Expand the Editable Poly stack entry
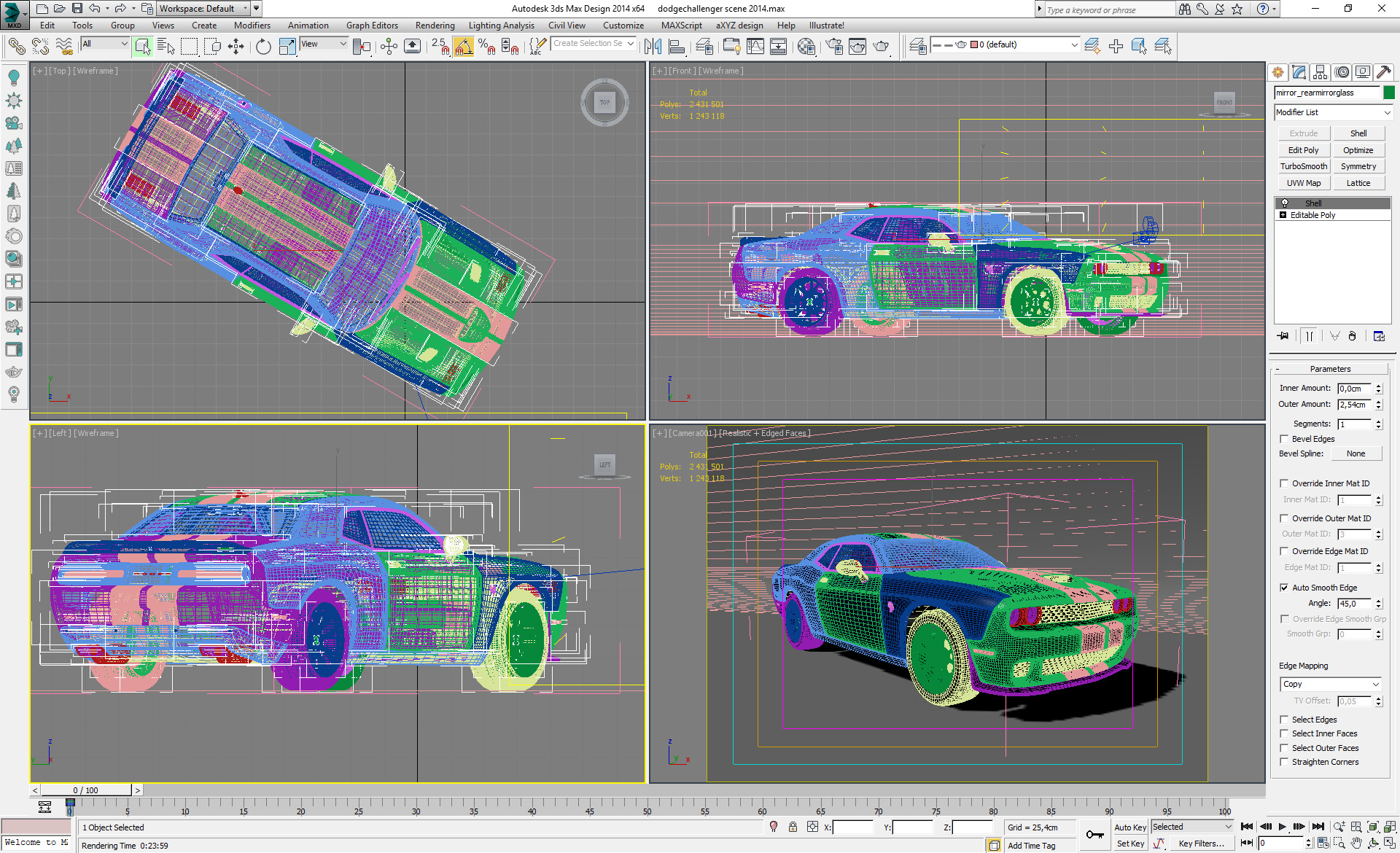The width and height of the screenshot is (1400, 853). click(x=1283, y=215)
